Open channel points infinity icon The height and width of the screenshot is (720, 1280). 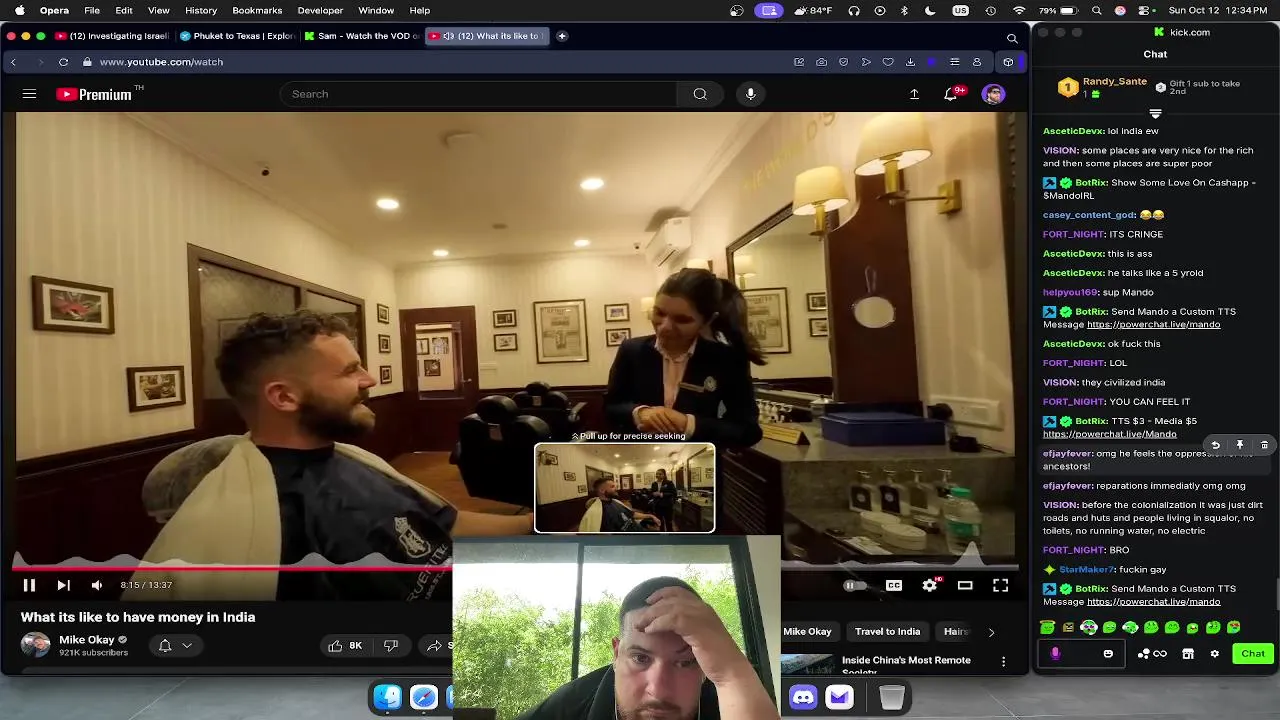pos(1160,654)
